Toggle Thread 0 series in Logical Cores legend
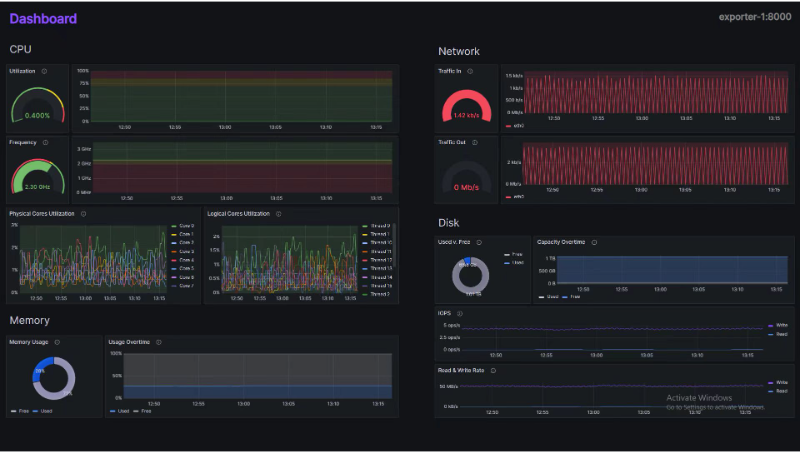This screenshot has height=453, width=800. (376, 226)
